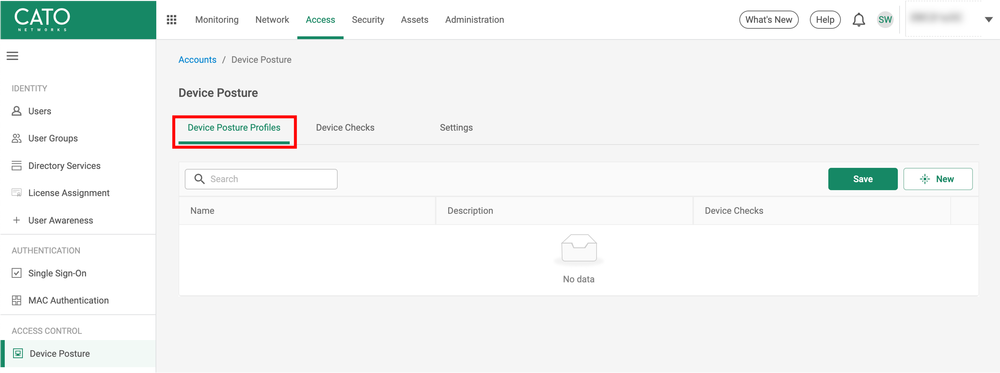This screenshot has width=1000, height=373.
Task: Open the Settings tab
Action: point(456,128)
